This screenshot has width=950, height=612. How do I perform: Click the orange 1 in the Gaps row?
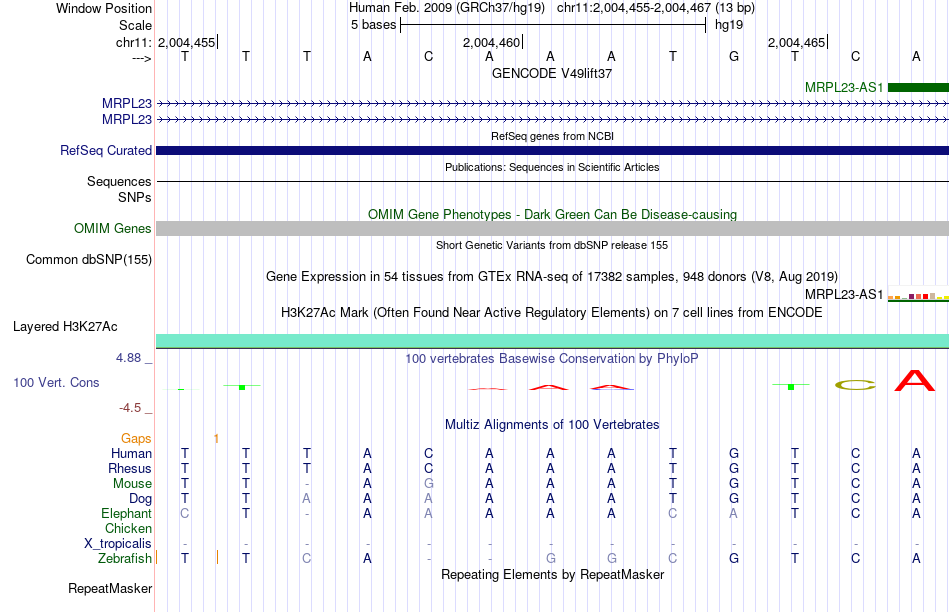(216, 439)
